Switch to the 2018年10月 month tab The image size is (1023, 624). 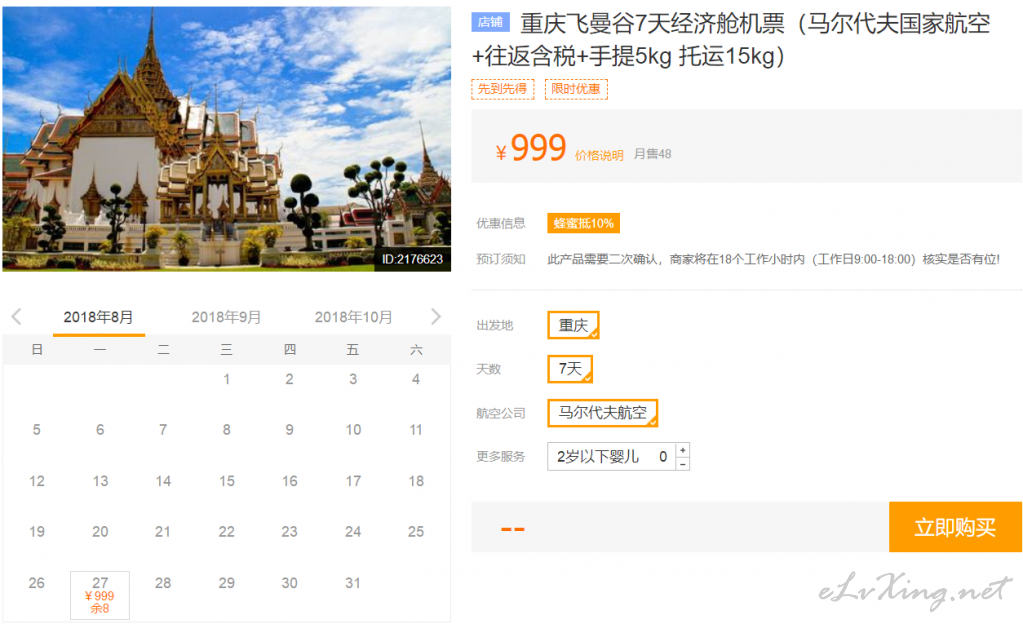pos(354,317)
